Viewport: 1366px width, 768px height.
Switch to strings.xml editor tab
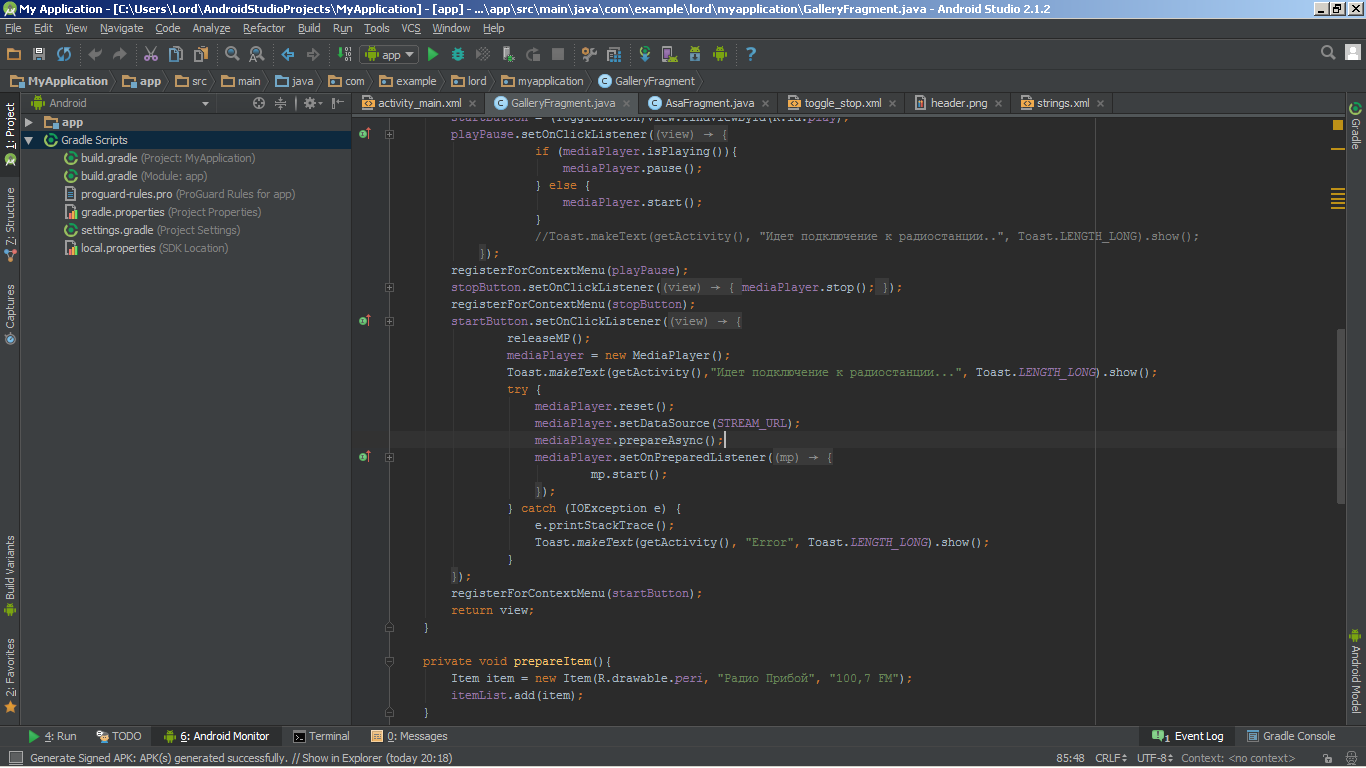point(1062,103)
